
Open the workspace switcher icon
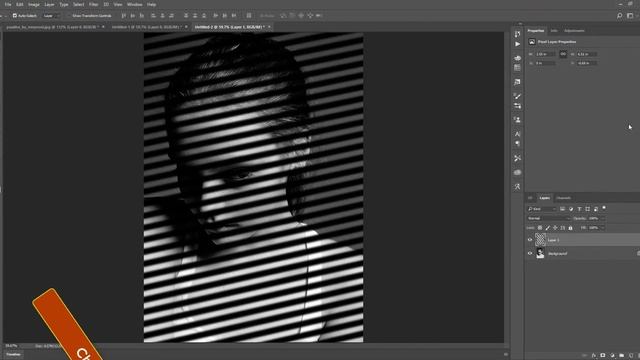pos(630,16)
